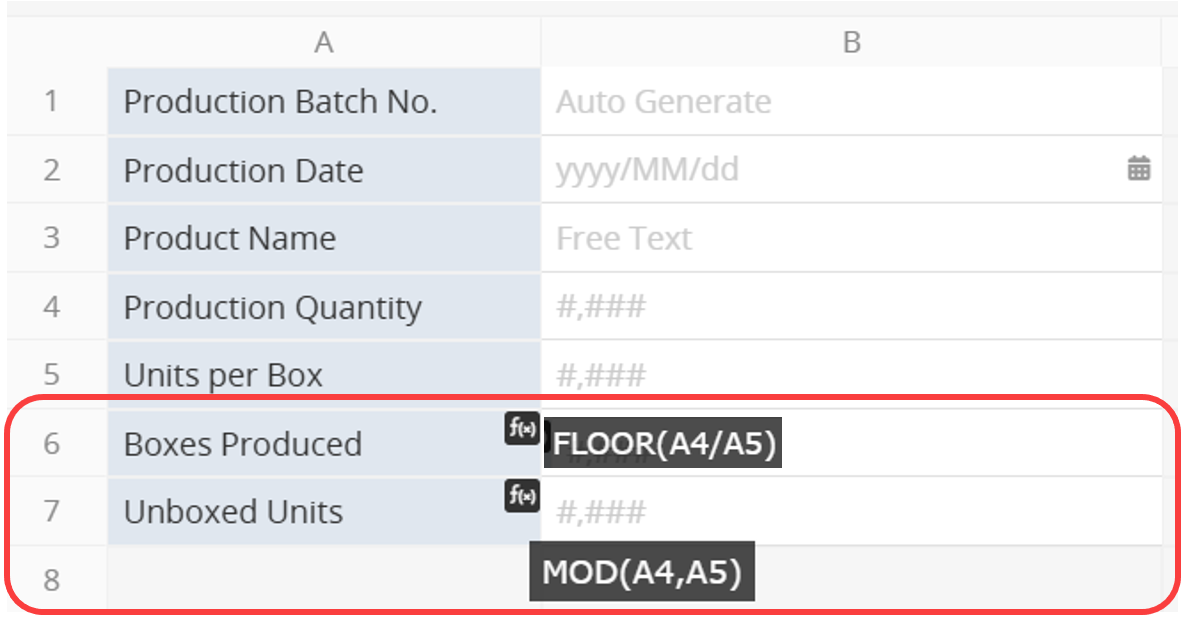
Task: Select row 8 header number
Action: 51,579
